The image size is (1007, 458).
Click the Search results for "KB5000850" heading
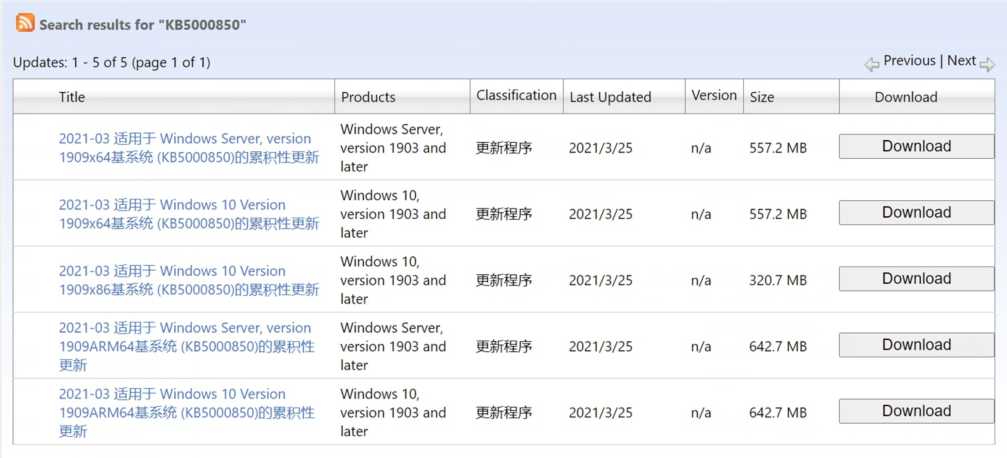click(x=143, y=25)
